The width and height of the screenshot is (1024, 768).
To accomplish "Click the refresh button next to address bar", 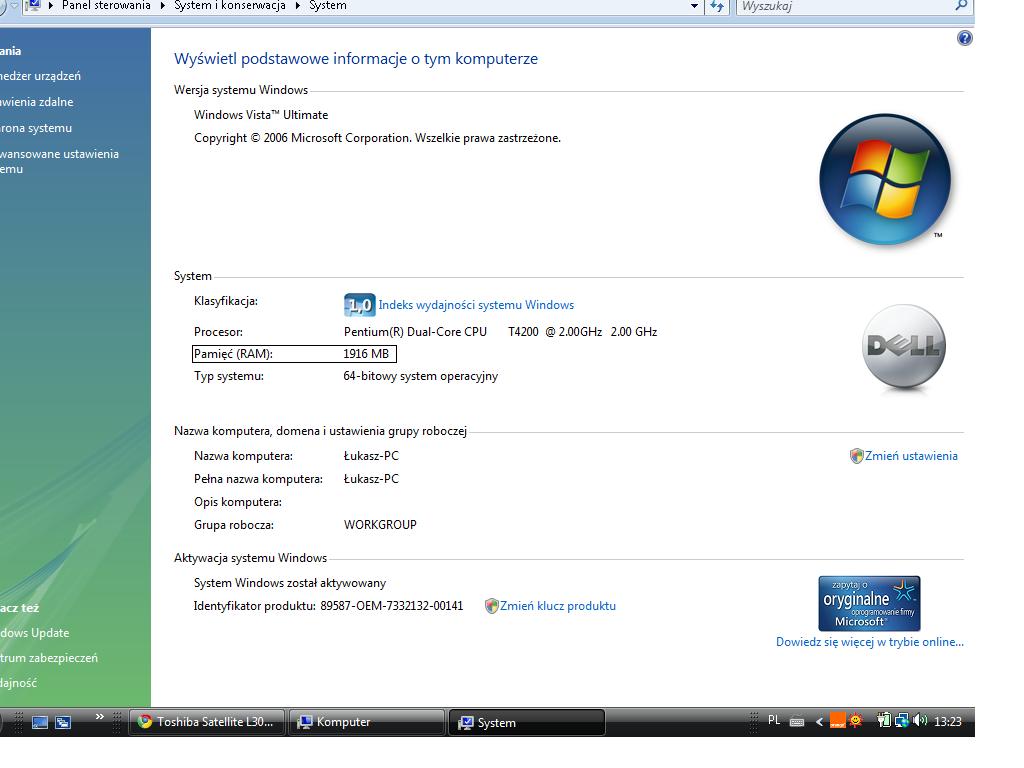I will [x=717, y=6].
